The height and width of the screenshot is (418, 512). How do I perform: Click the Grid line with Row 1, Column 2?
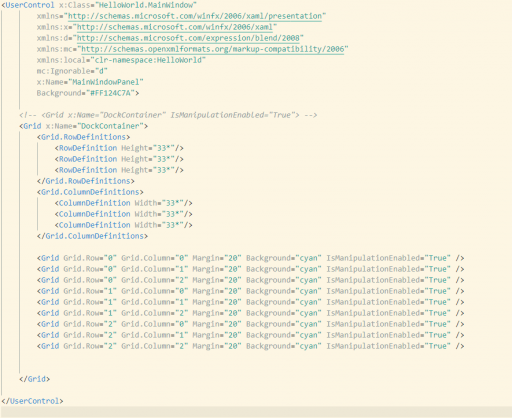click(x=250, y=313)
